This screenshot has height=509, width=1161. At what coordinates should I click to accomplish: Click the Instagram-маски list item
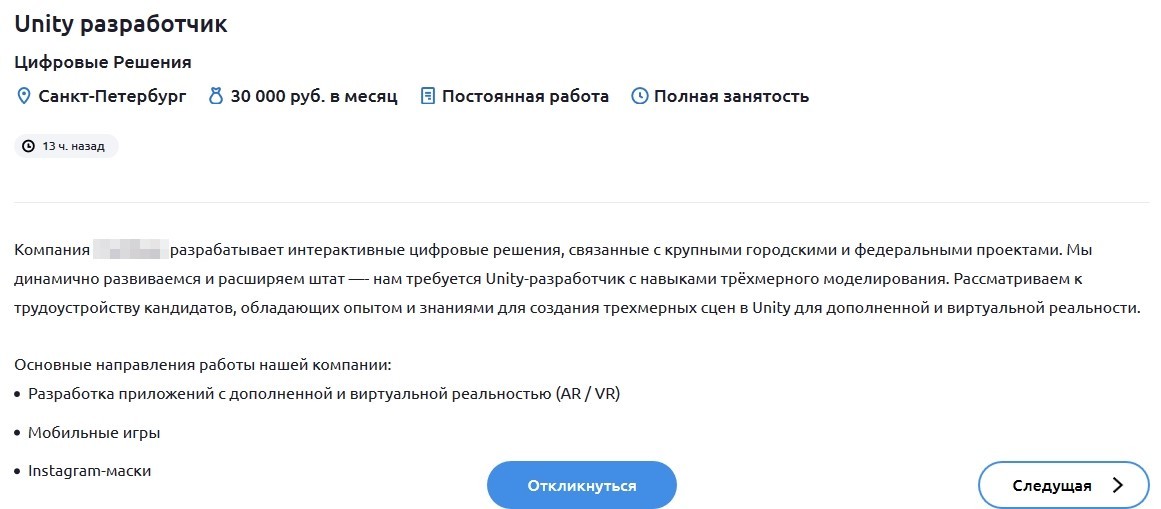(90, 470)
